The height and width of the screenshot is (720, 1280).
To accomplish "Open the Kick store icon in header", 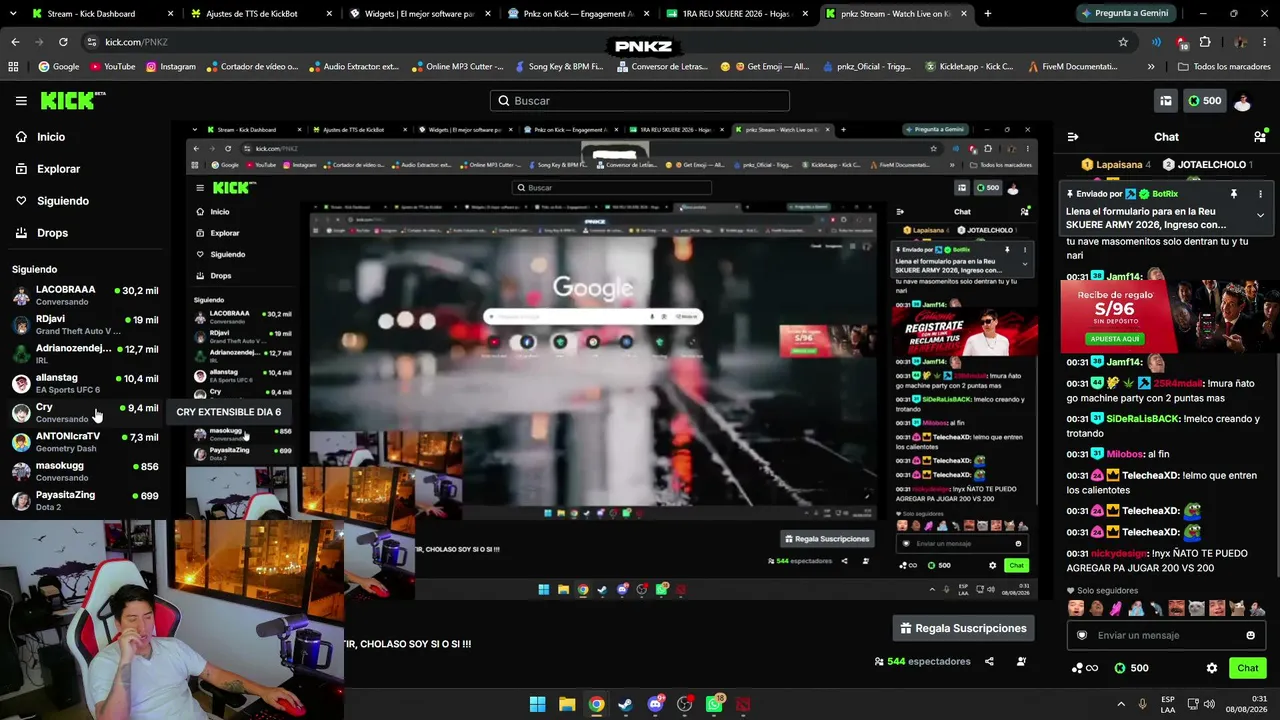I will click(1166, 101).
